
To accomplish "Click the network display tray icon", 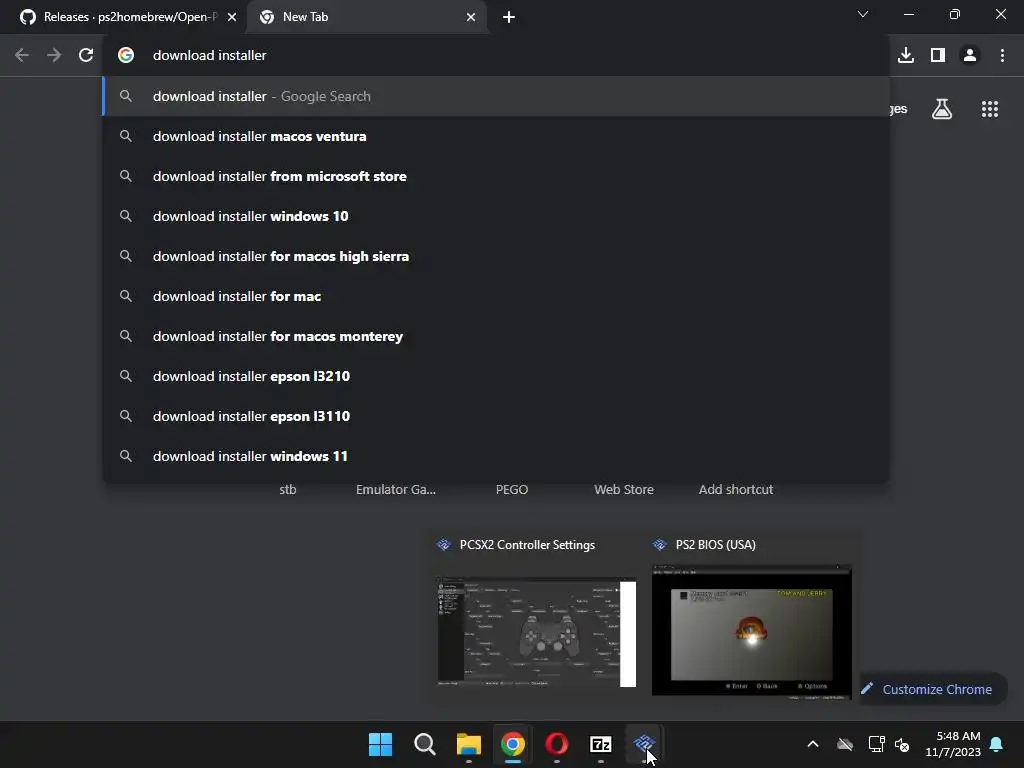I will [876, 744].
